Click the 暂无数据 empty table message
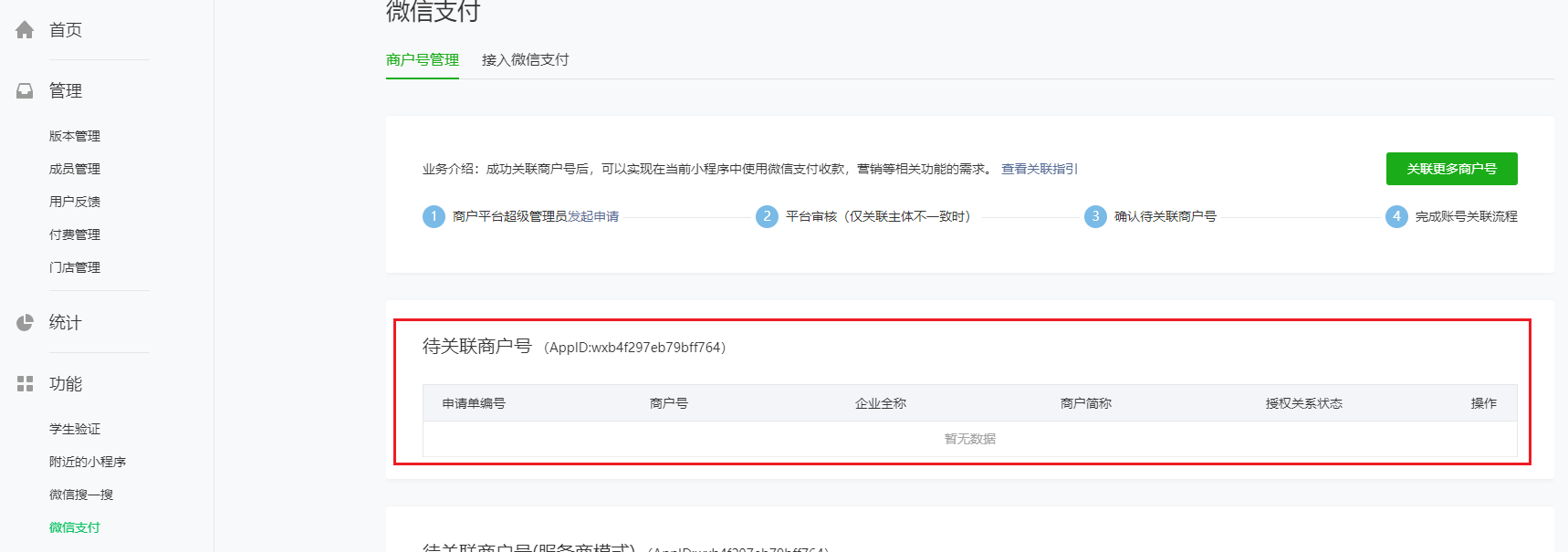 970,439
